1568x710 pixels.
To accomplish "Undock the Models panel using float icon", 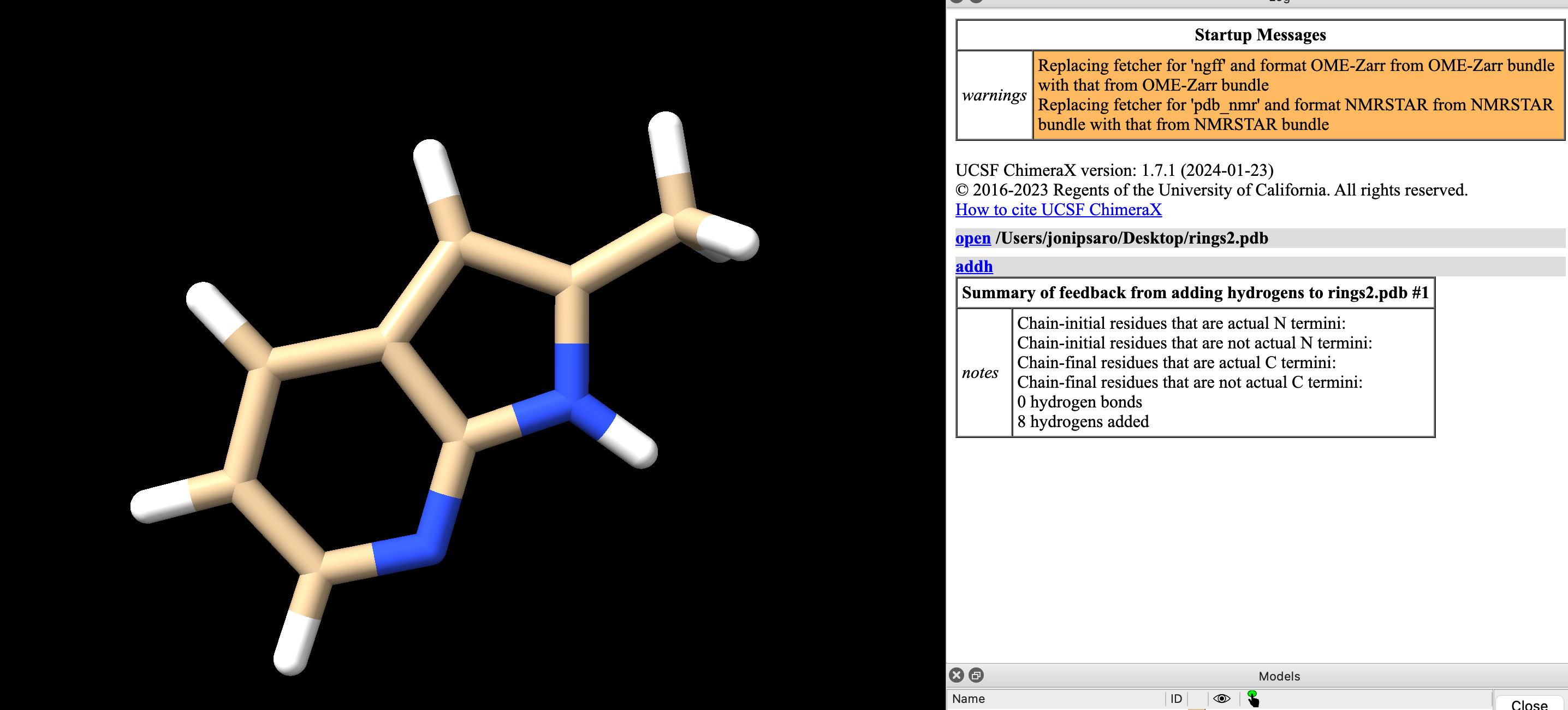I will (x=976, y=674).
